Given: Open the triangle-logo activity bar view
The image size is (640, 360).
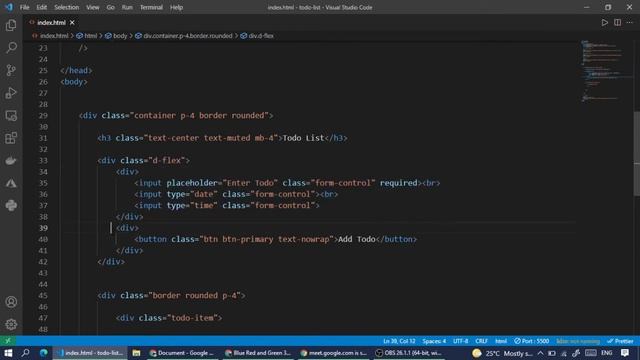Looking at the screenshot, I should point(11,183).
